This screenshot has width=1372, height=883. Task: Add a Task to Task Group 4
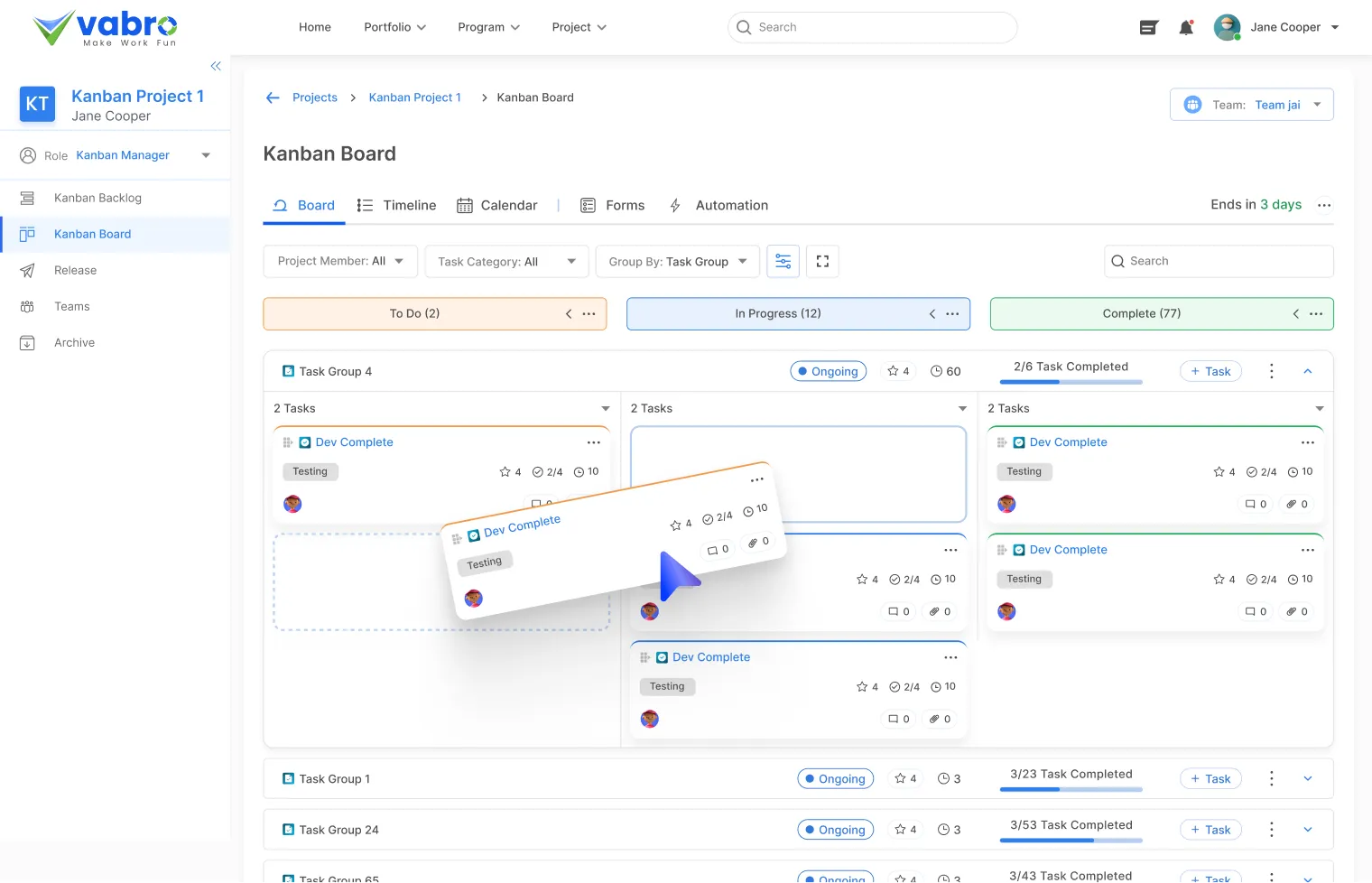[1210, 371]
